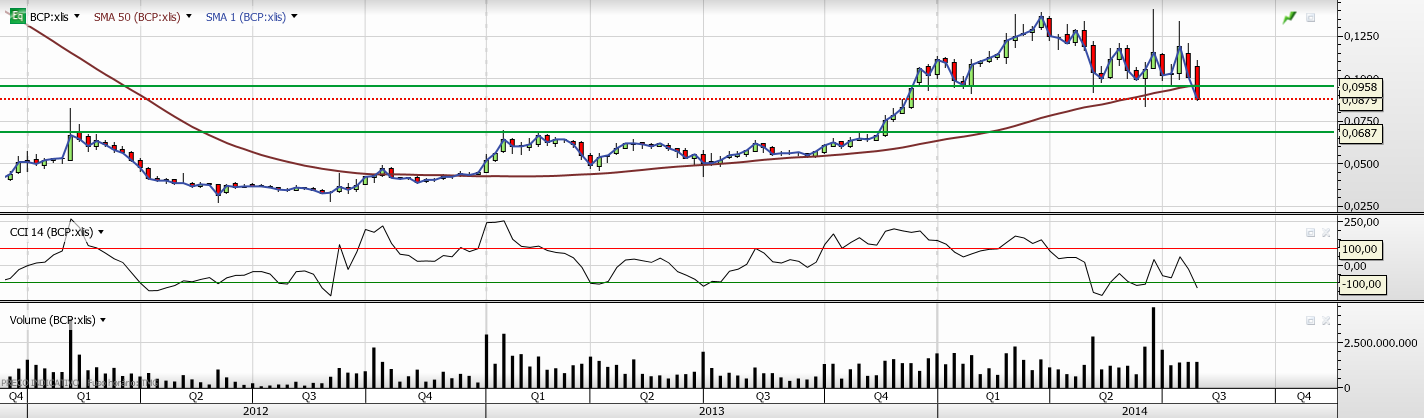Image resolution: width=1424 pixels, height=418 pixels.
Task: Maximize the CCI 14 indicator pane
Action: pos(1311,232)
